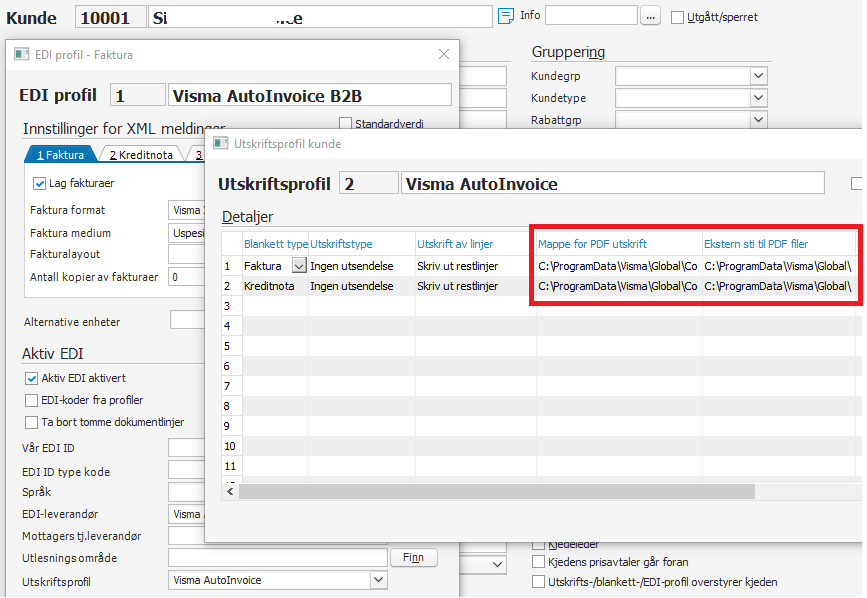Viewport: 867px width, 598px height.
Task: Click the EDI profil window title icon
Action: [x=22, y=54]
